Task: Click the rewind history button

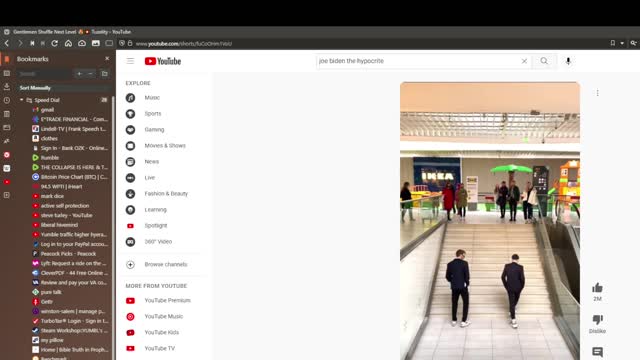Action: [32, 43]
